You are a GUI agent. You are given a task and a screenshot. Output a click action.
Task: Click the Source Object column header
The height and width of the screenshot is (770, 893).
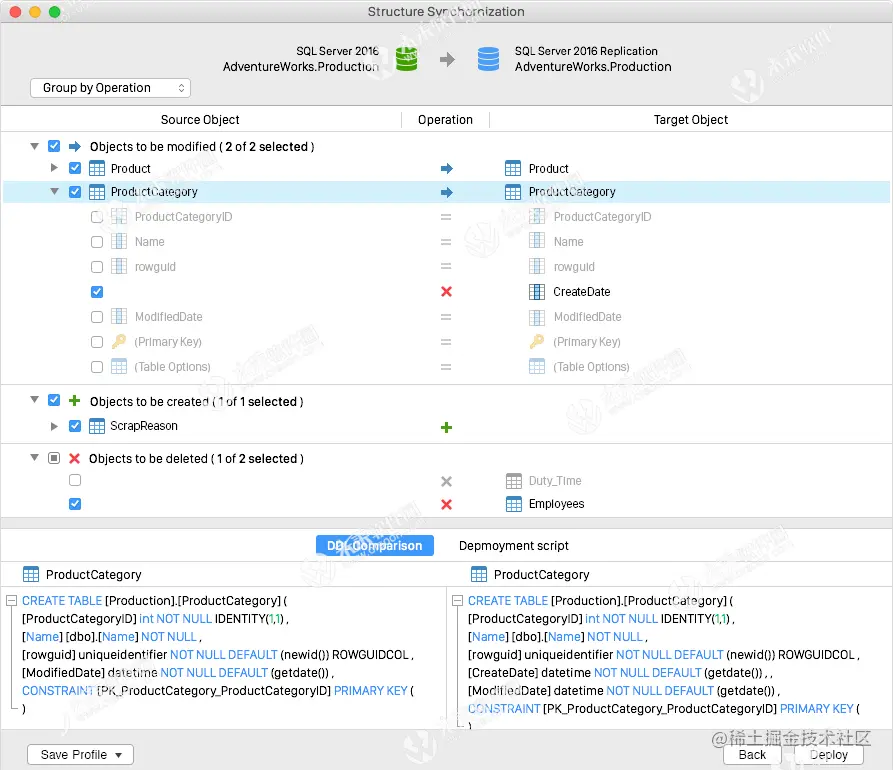tap(200, 120)
